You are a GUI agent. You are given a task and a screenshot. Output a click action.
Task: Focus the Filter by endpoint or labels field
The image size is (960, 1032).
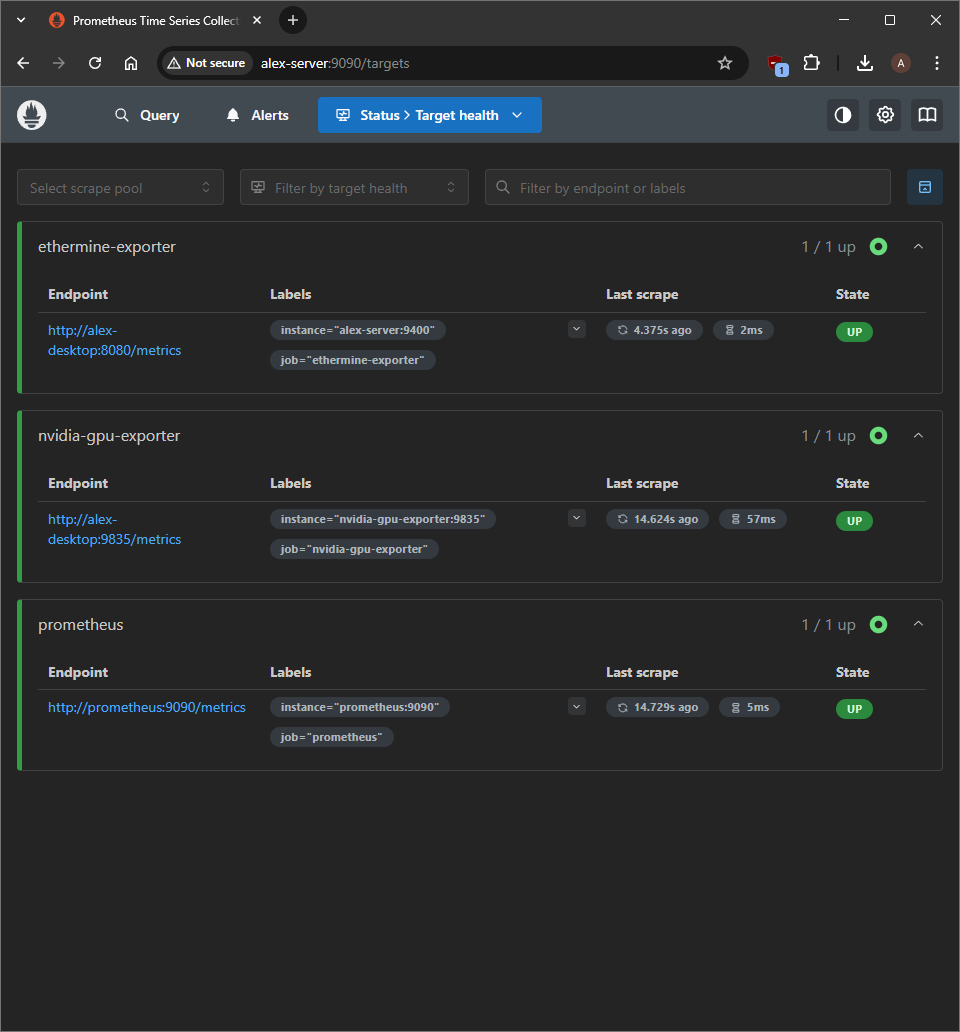(x=688, y=188)
